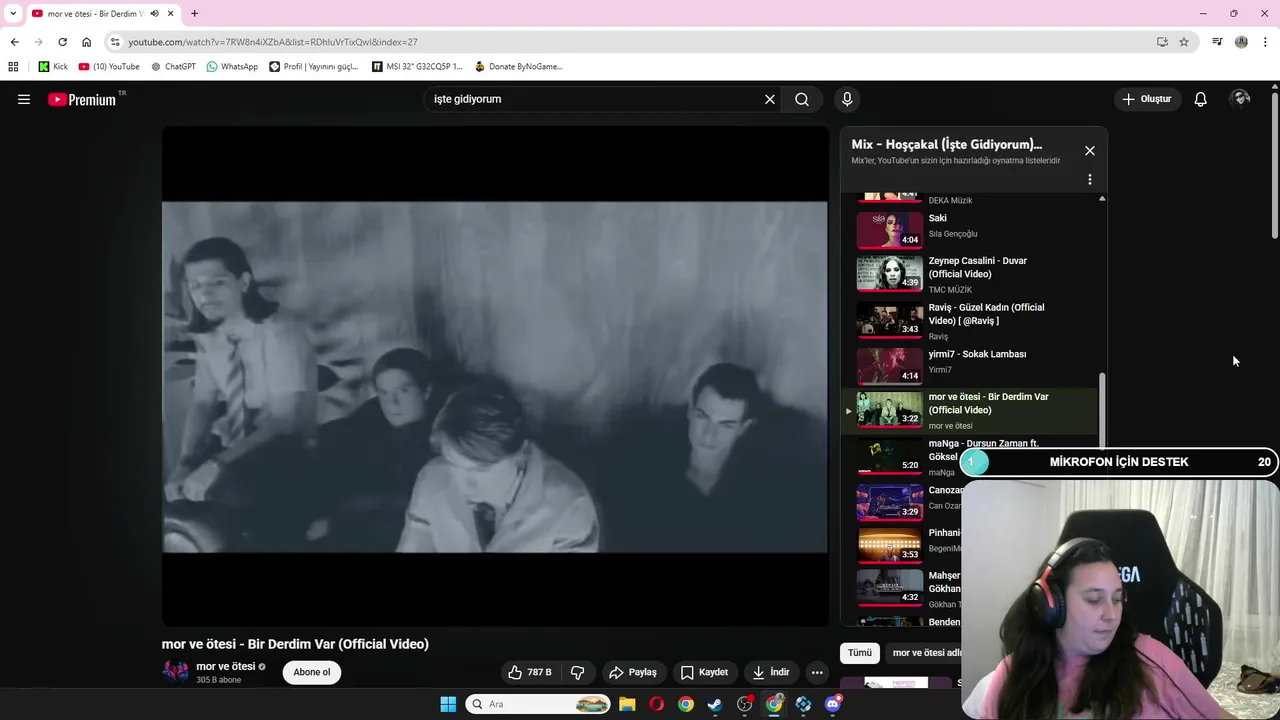Mute the tab via speaker icon
This screenshot has height=720, width=1280.
click(154, 14)
